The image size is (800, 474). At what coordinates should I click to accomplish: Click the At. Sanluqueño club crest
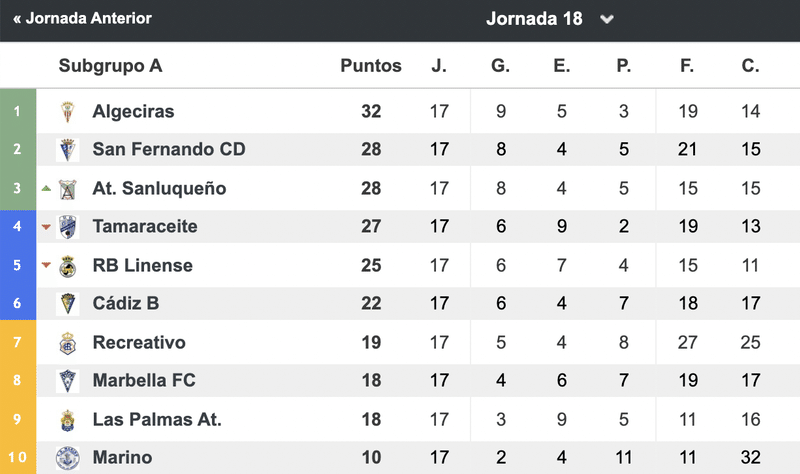point(67,189)
